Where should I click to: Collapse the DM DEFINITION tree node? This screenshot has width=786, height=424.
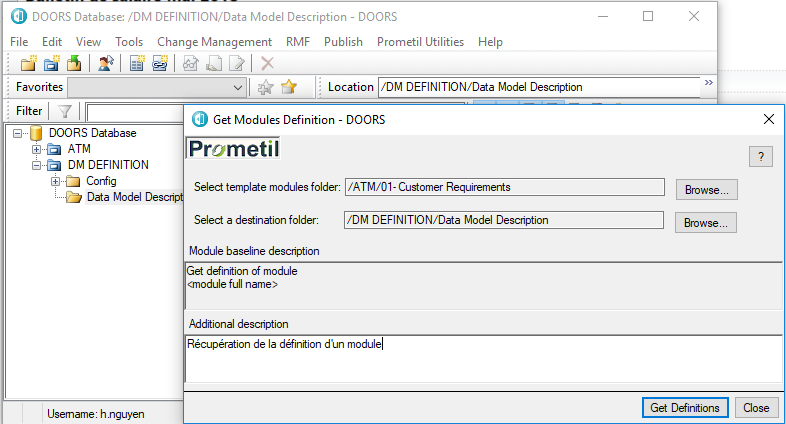(x=36, y=165)
